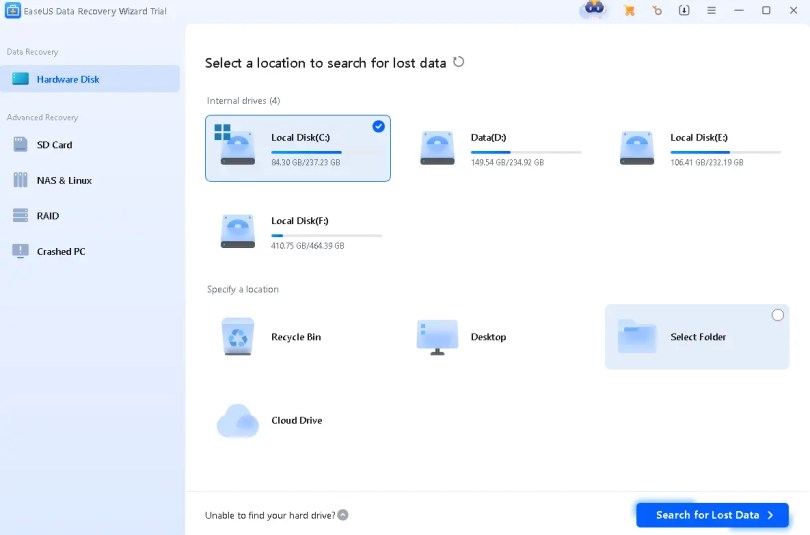Image resolution: width=810 pixels, height=535 pixels.
Task: Click the Hardware Disk sidebar icon
Action: click(20, 78)
